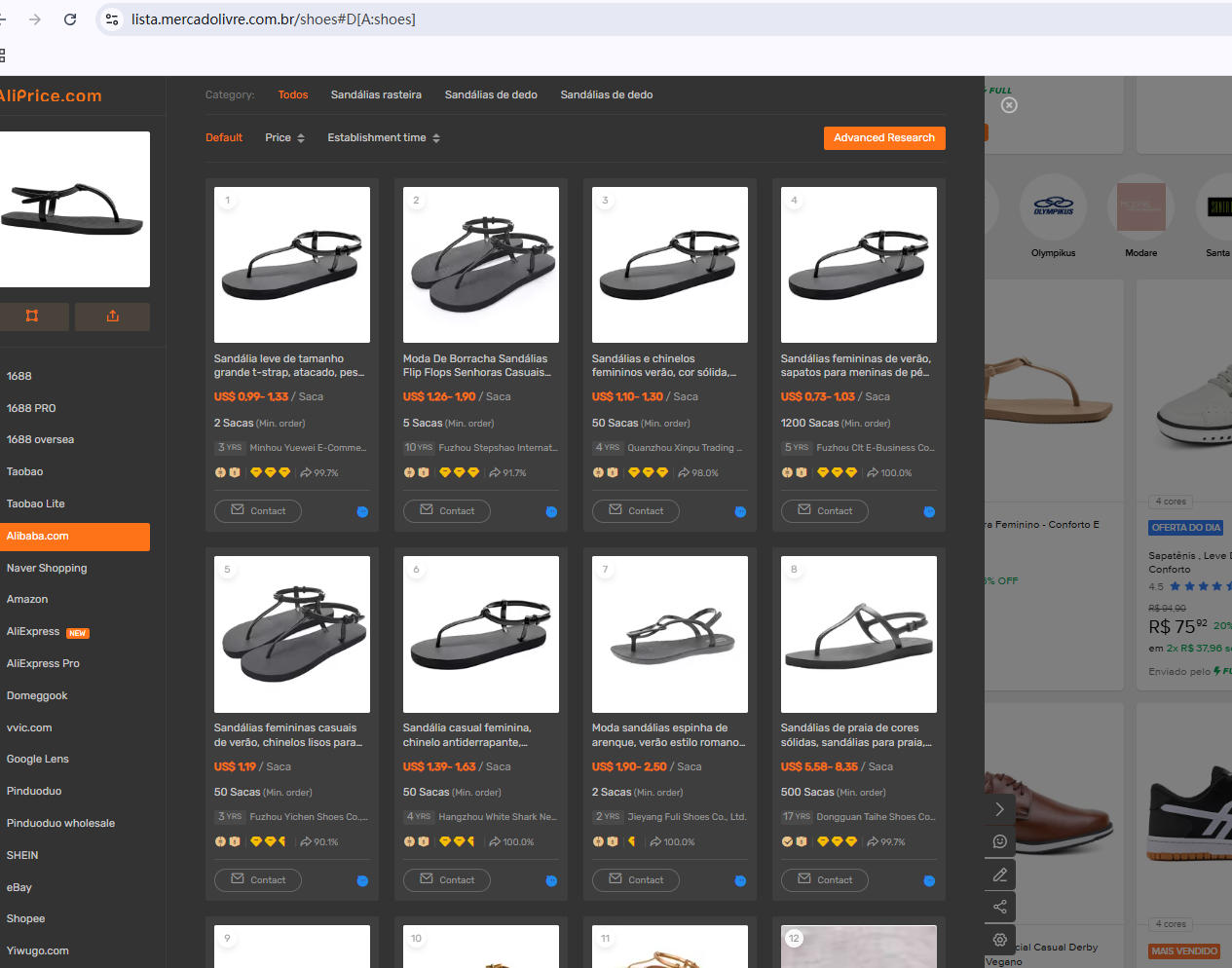Viewport: 1232px width, 968px height.
Task: Click blue chat icon on Fuzhou Stepshao card
Action: tap(551, 511)
